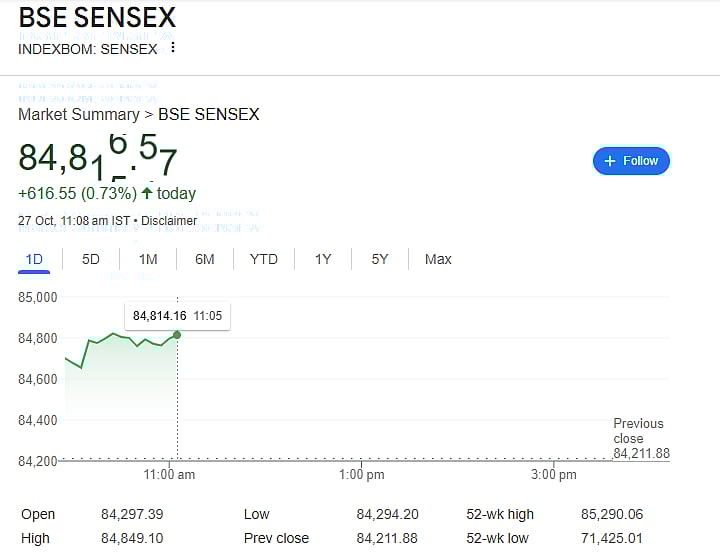This screenshot has width=720, height=558.
Task: Click the Open value 84,297.39
Action: click(132, 515)
